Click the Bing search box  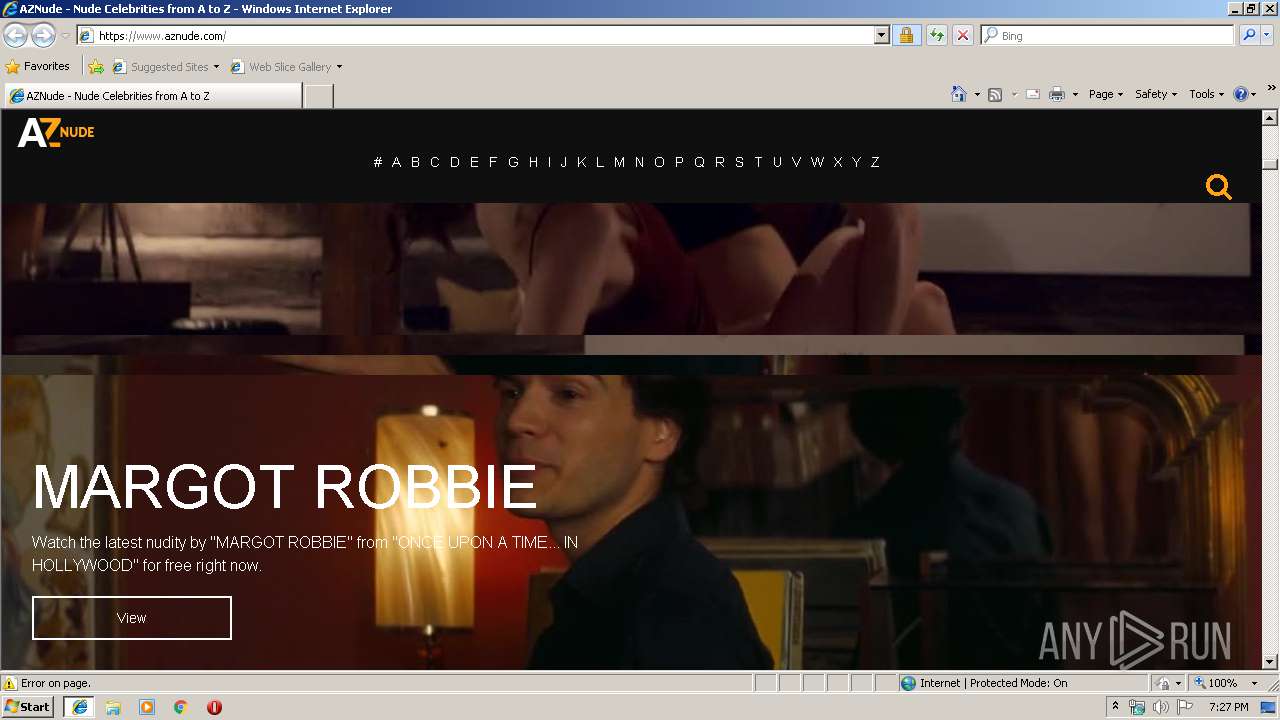click(x=1107, y=35)
